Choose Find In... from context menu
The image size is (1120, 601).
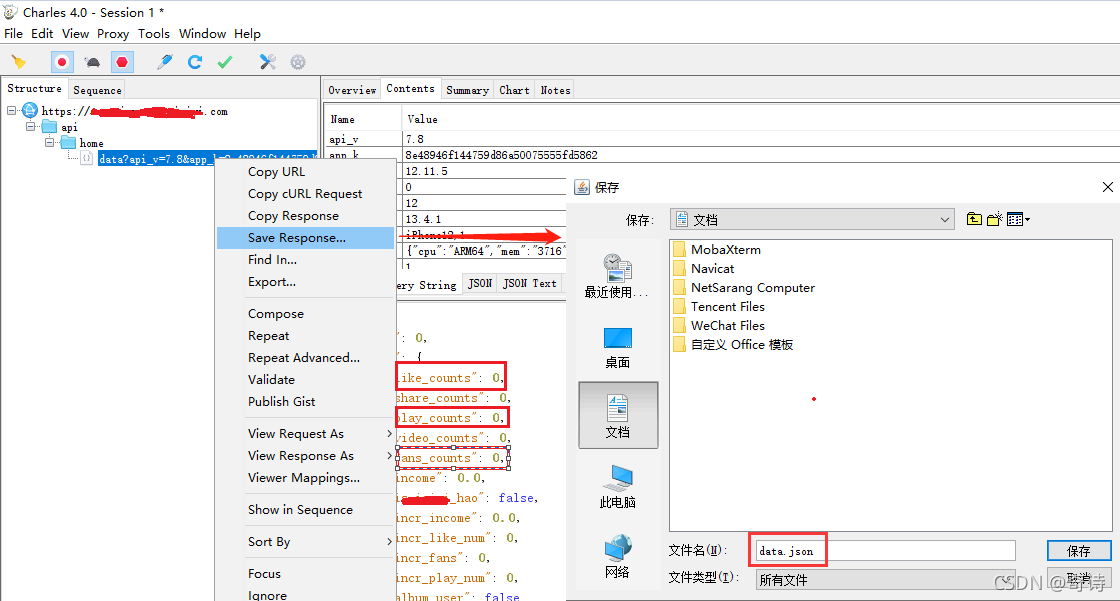[x=305, y=259]
